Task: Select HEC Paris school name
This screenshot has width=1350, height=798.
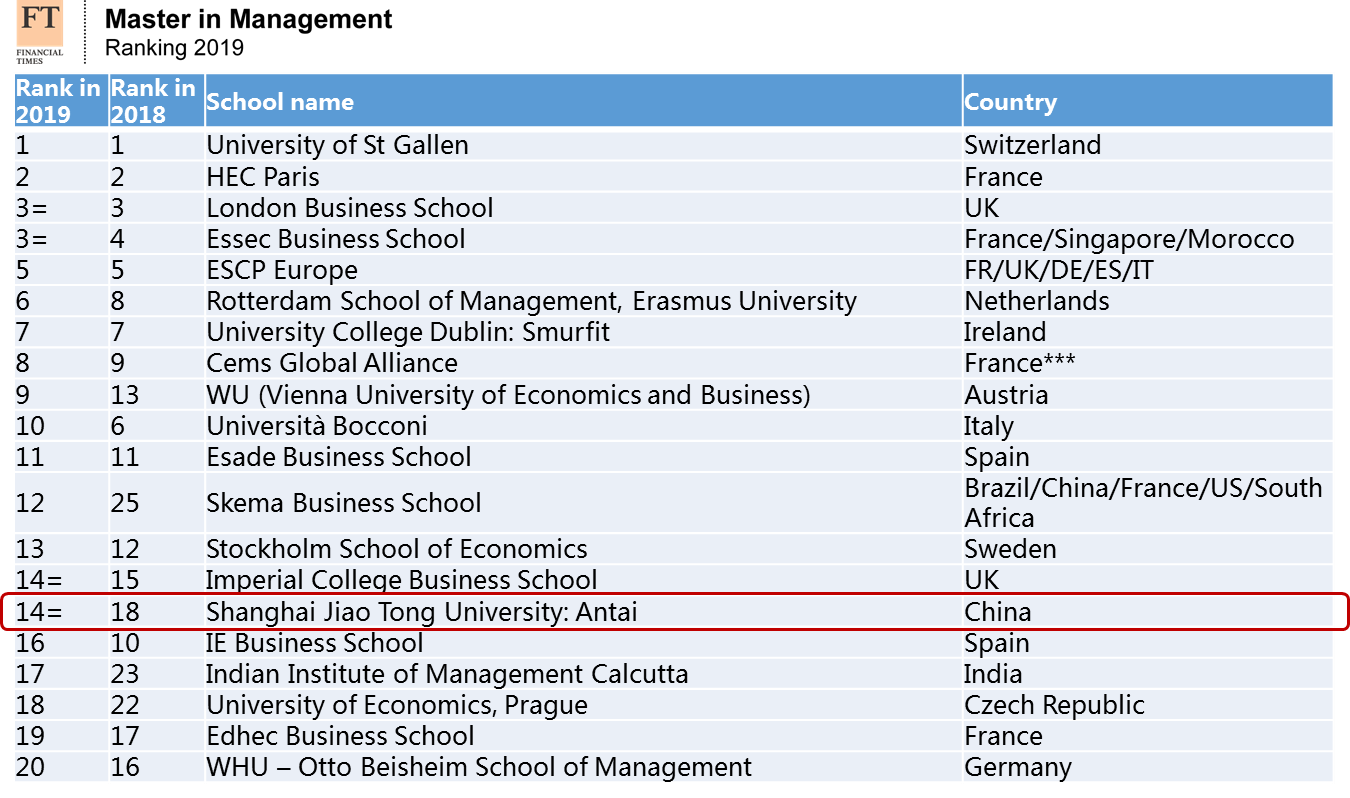Action: (263, 177)
